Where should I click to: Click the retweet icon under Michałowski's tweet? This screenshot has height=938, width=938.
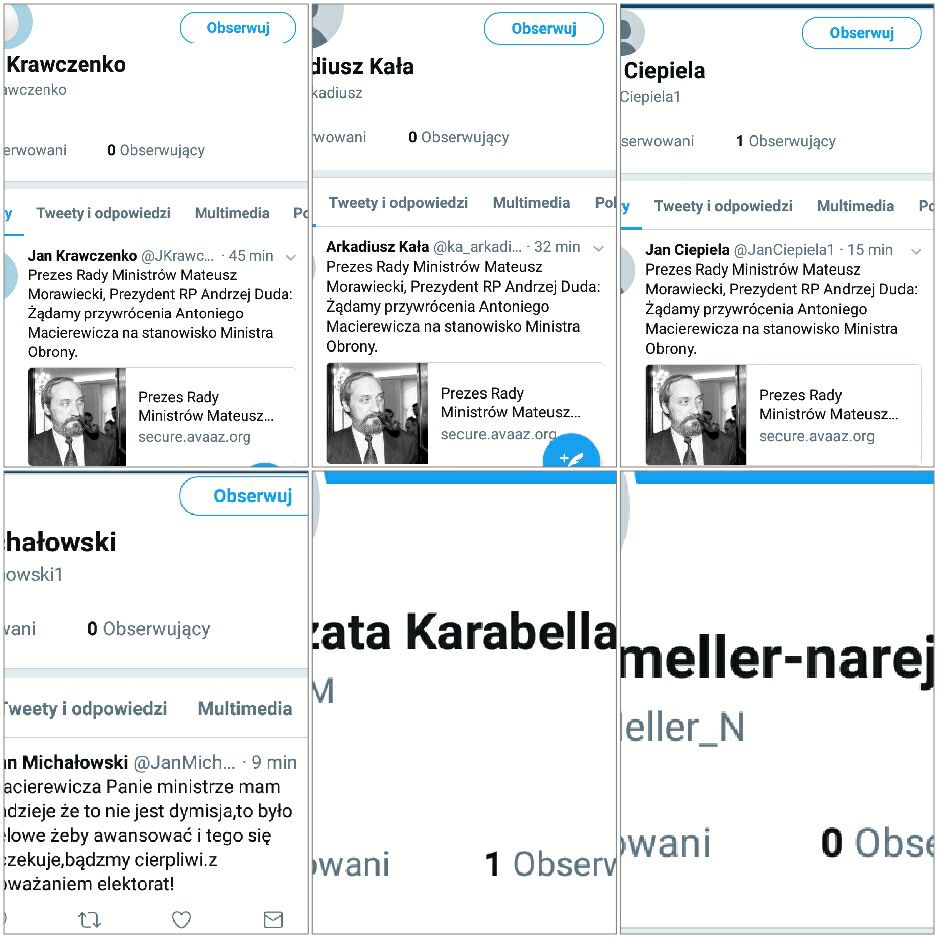pyautogui.click(x=89, y=919)
